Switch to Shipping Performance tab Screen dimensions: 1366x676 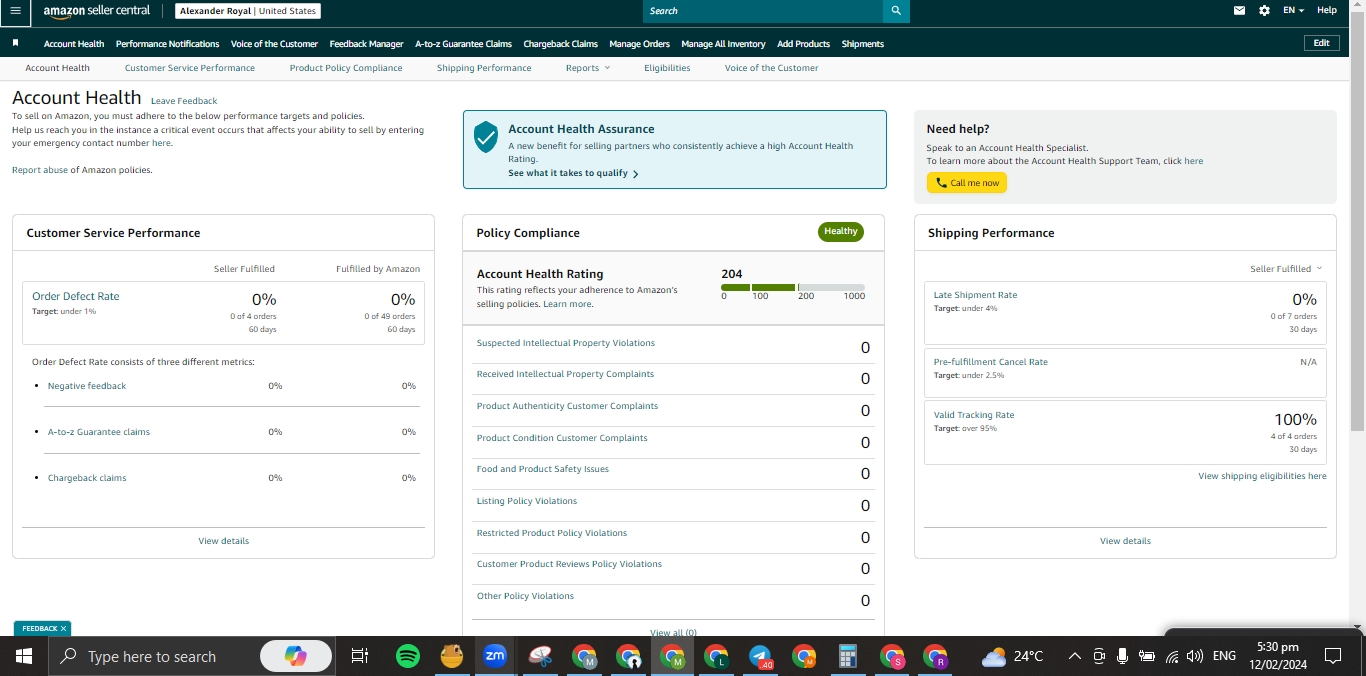(x=484, y=68)
